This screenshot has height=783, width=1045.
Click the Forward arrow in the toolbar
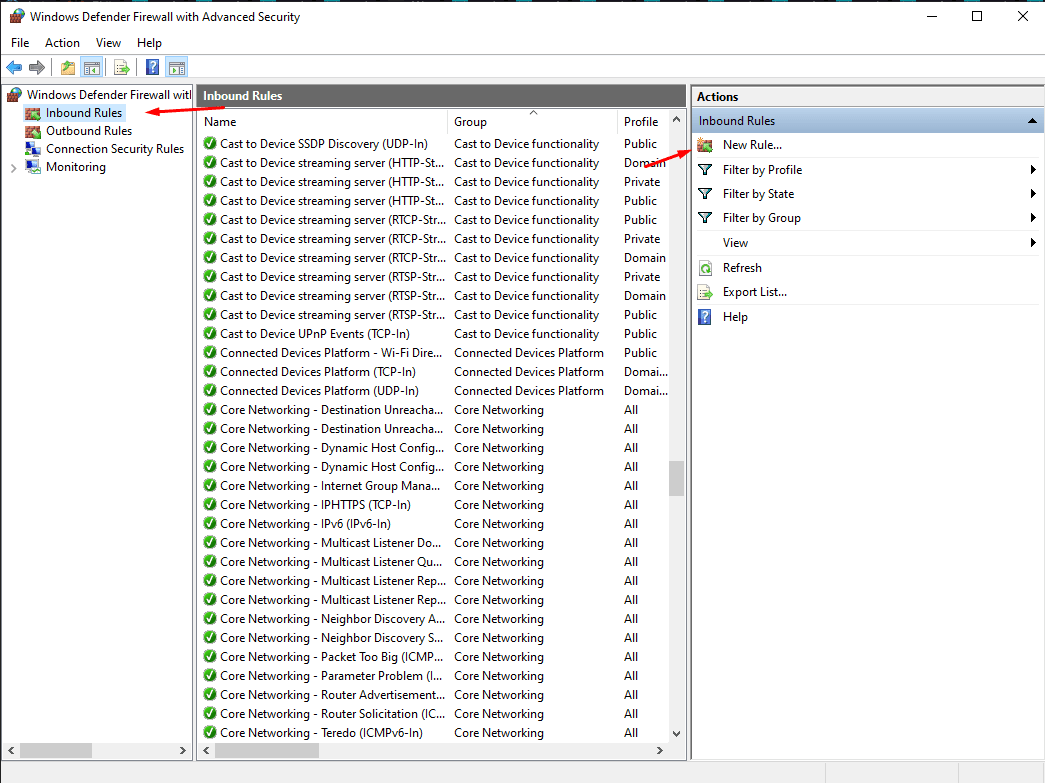(x=37, y=67)
